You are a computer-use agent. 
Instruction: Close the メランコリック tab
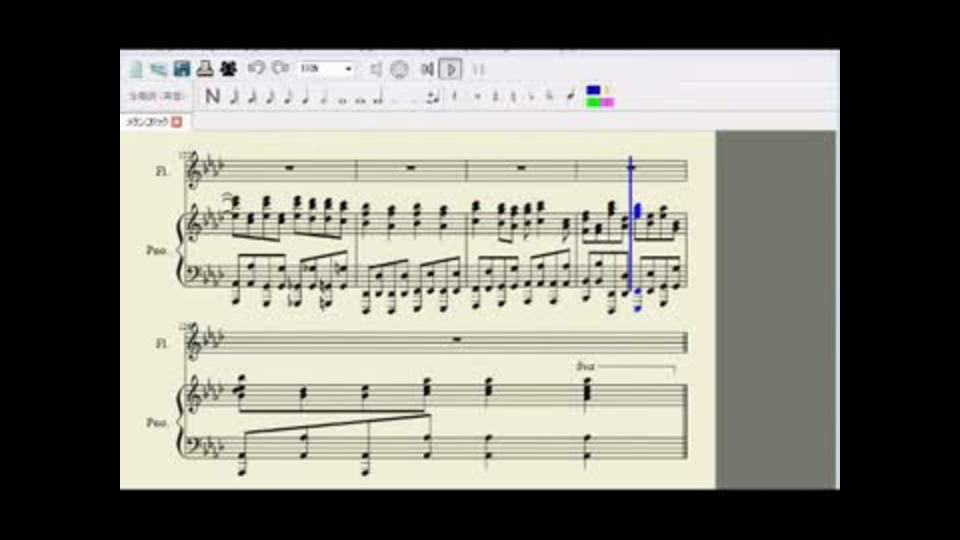tap(176, 122)
